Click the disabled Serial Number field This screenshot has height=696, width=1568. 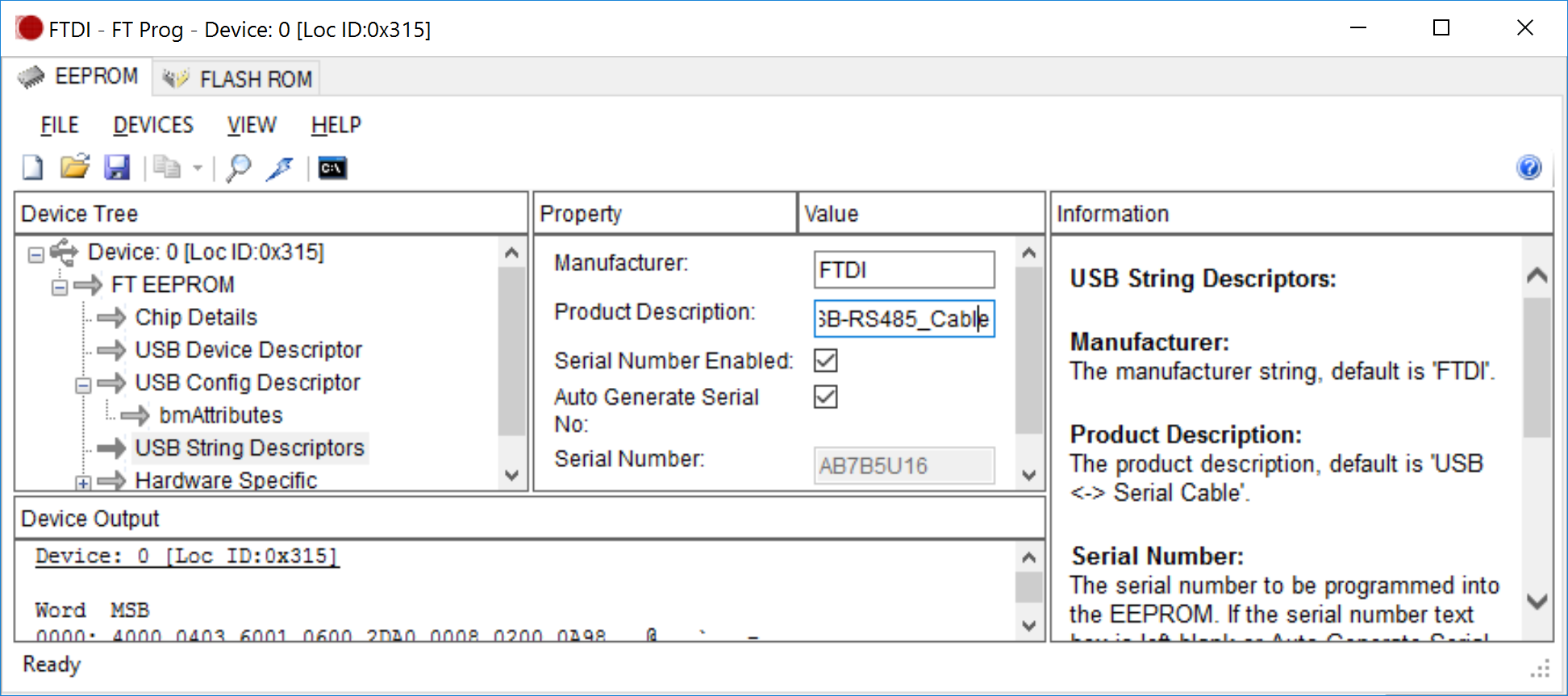coord(904,465)
